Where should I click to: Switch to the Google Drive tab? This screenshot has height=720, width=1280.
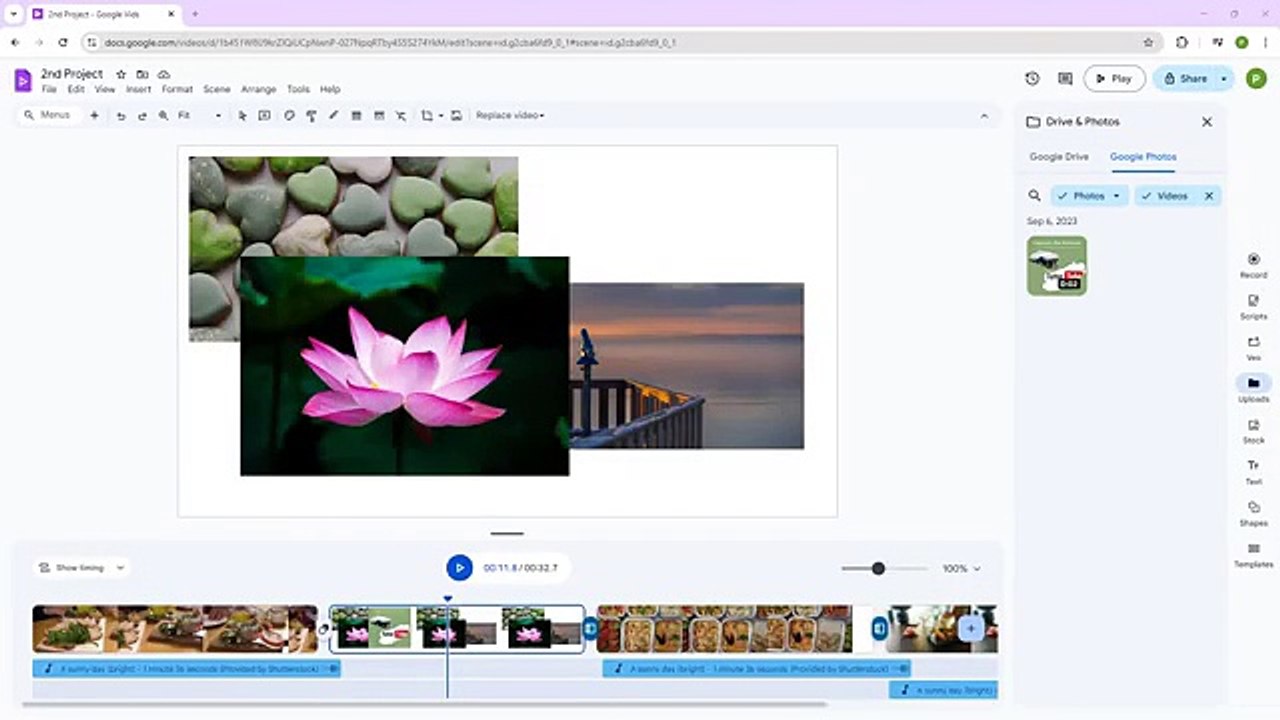1059,157
